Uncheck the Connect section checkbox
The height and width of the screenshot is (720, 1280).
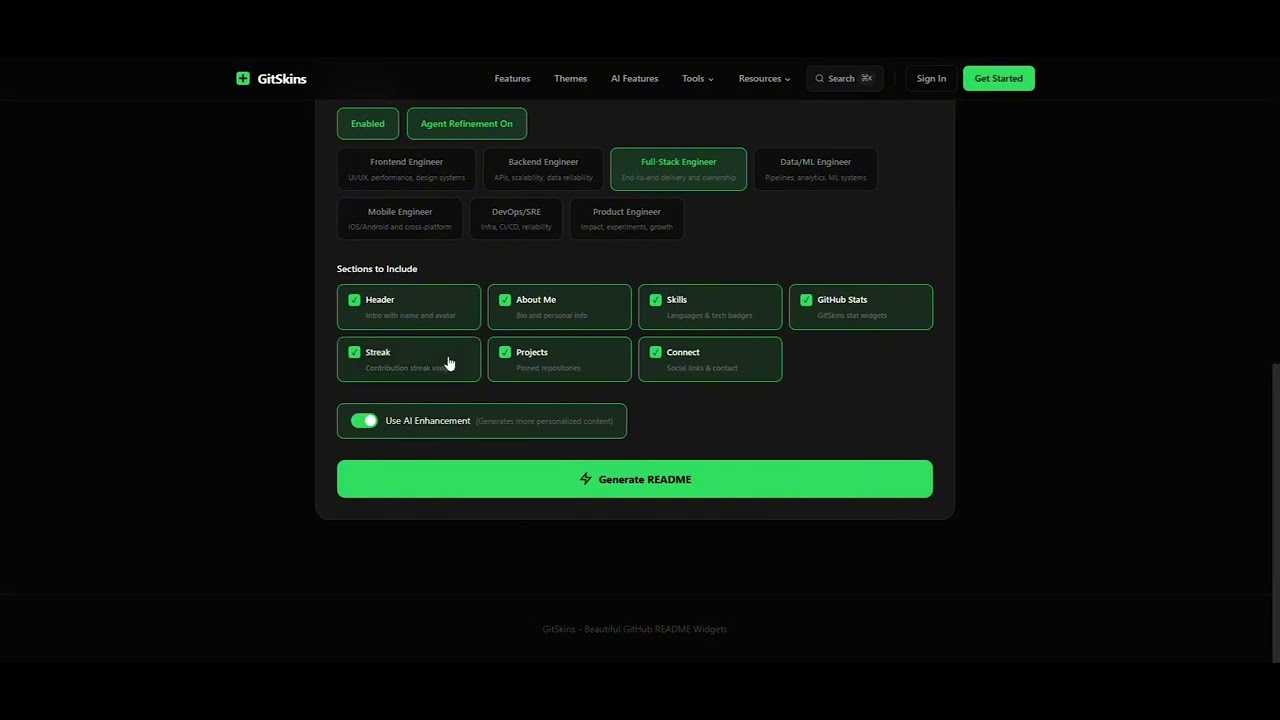tap(656, 352)
